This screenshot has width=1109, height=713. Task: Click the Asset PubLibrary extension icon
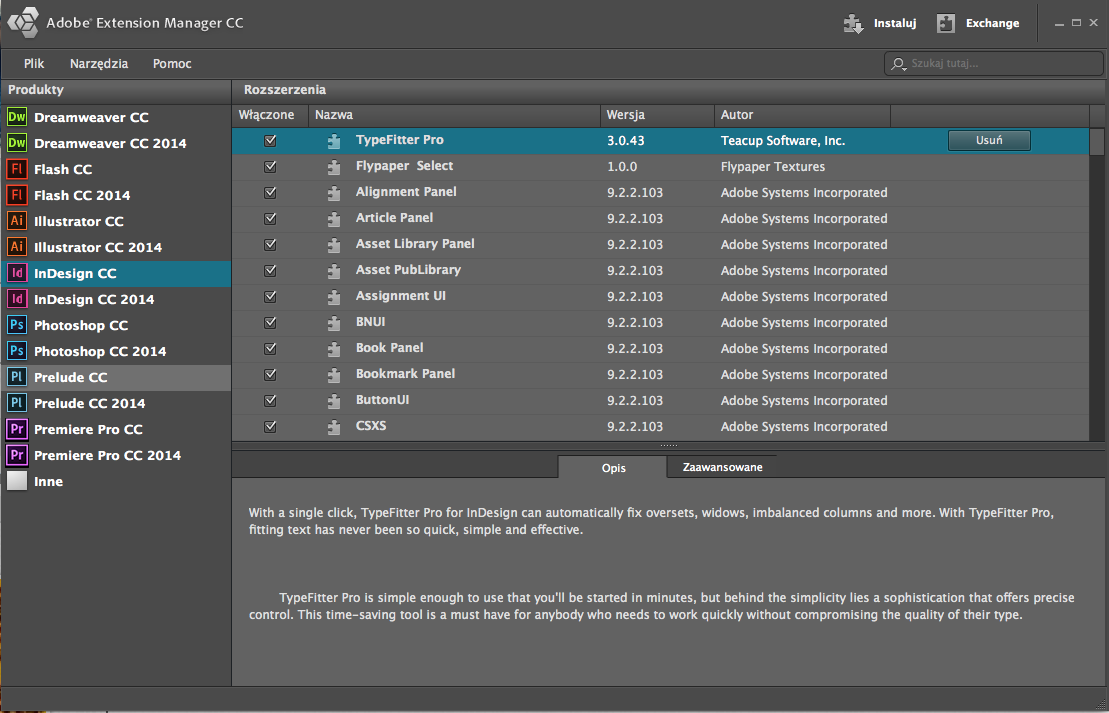point(334,271)
